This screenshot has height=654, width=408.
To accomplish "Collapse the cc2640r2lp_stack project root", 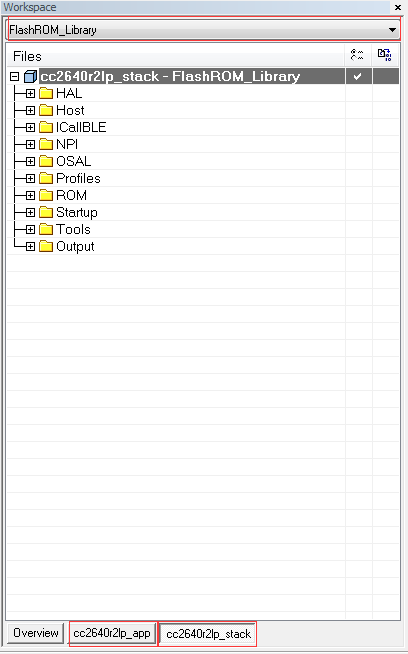I will tap(15, 77).
